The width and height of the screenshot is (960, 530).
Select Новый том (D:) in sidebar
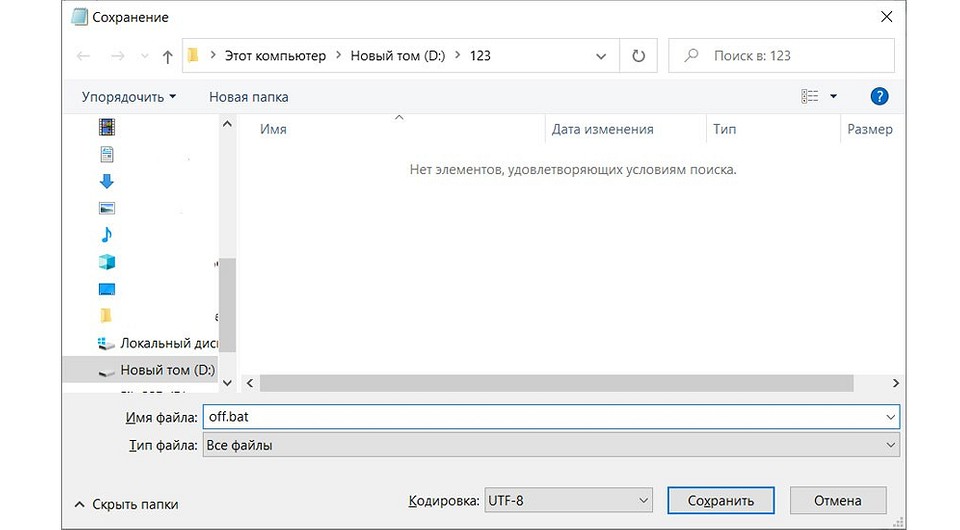tap(166, 370)
